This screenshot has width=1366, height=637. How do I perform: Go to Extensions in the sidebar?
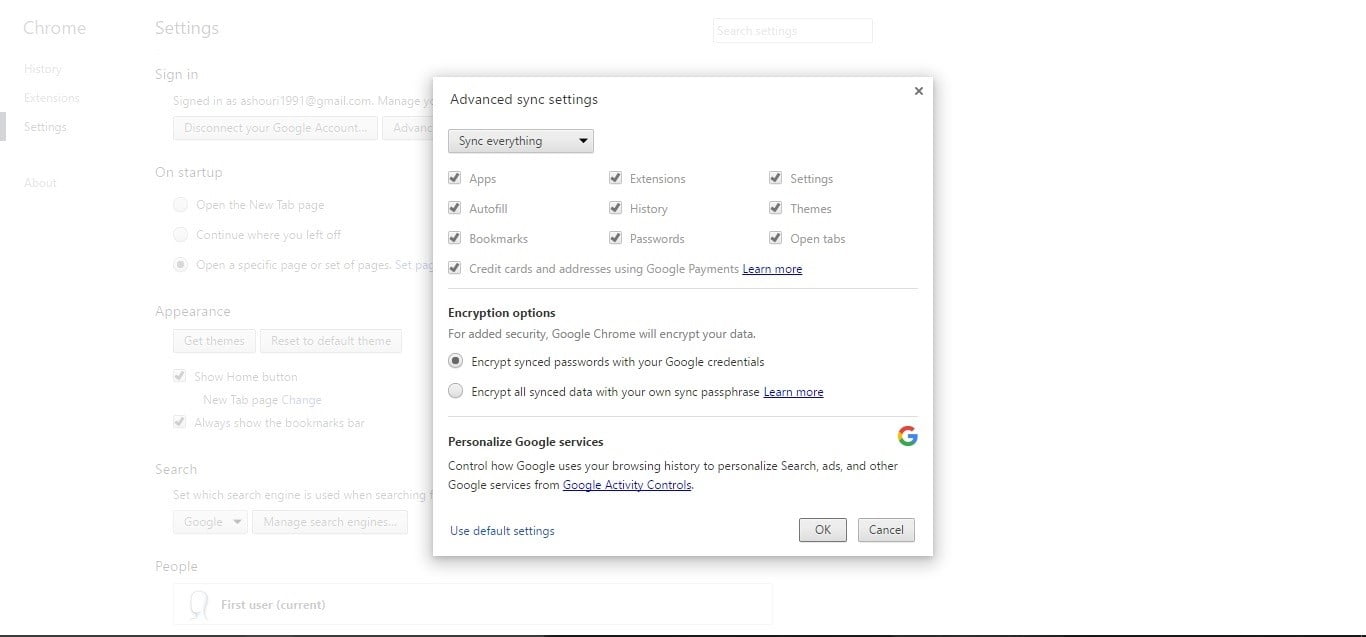point(52,98)
